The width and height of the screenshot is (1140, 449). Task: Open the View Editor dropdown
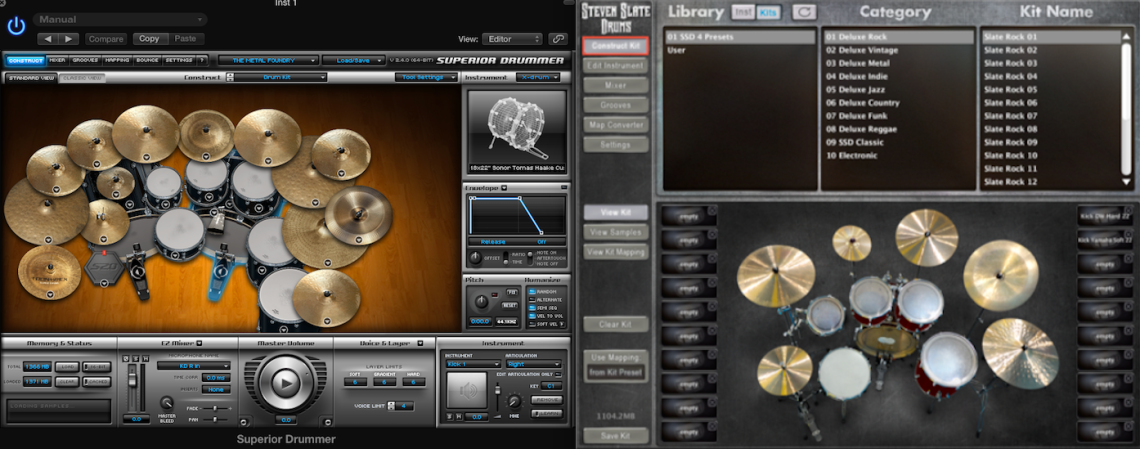point(513,39)
